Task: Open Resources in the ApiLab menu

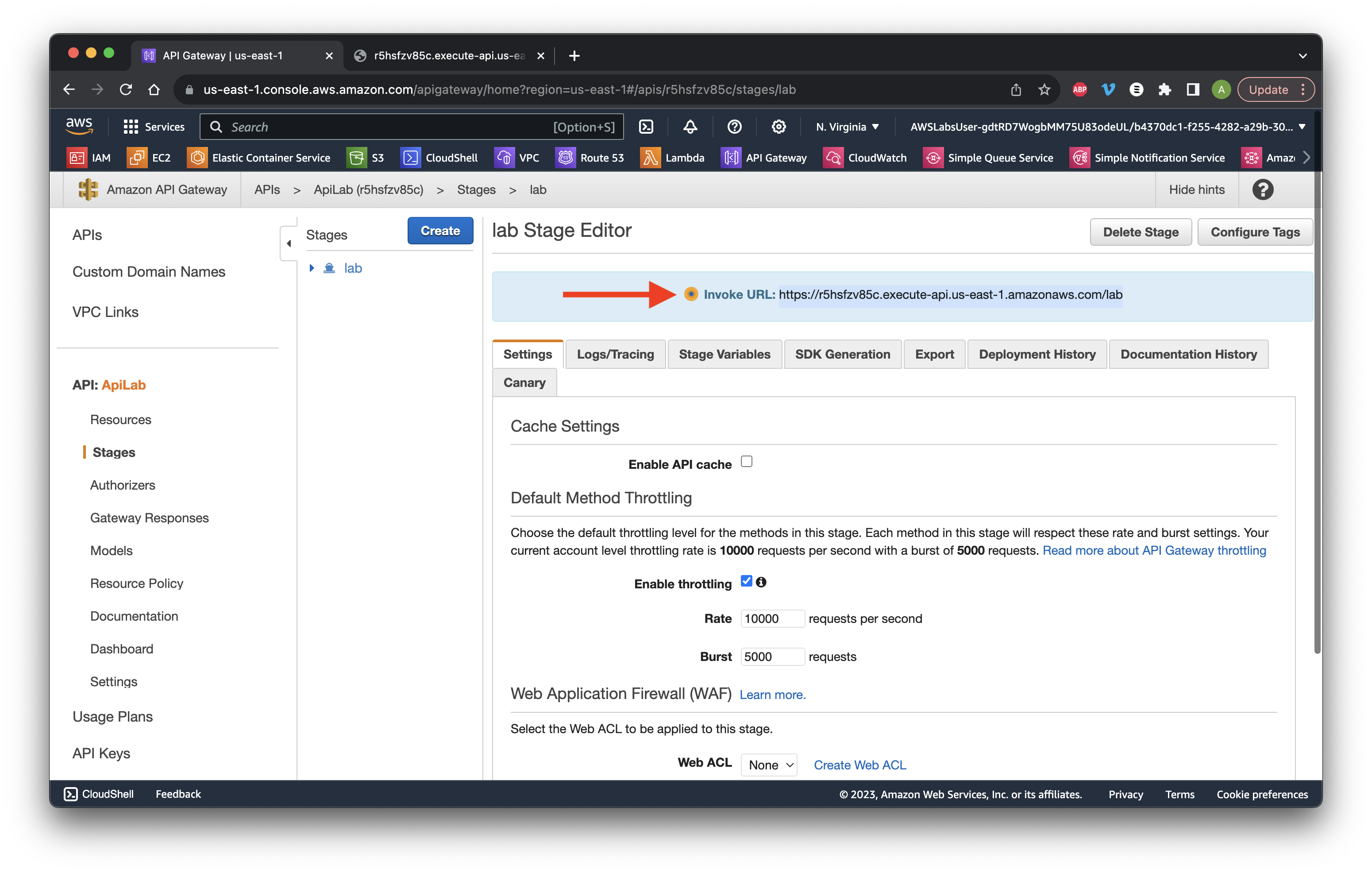Action: 121,419
